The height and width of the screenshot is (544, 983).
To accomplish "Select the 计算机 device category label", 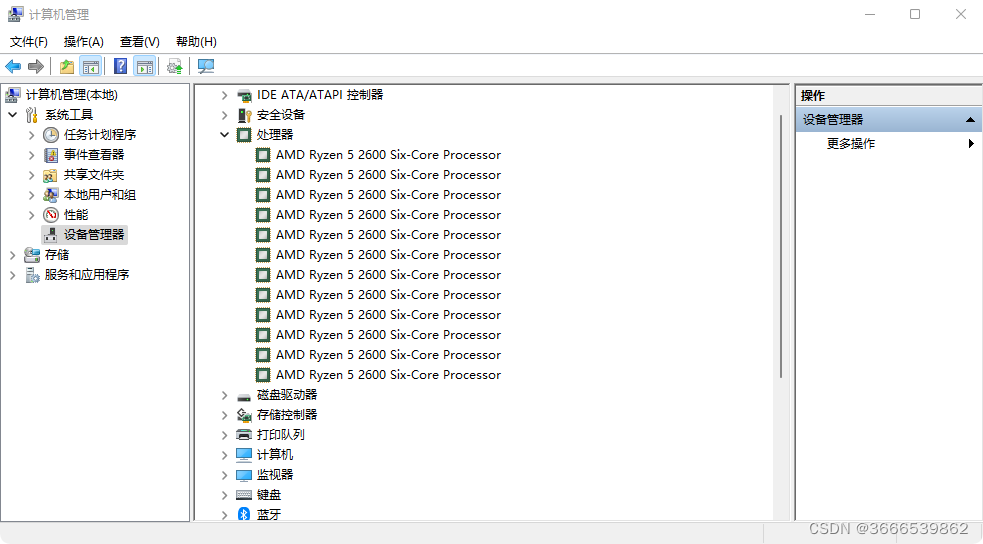I will pyautogui.click(x=275, y=455).
